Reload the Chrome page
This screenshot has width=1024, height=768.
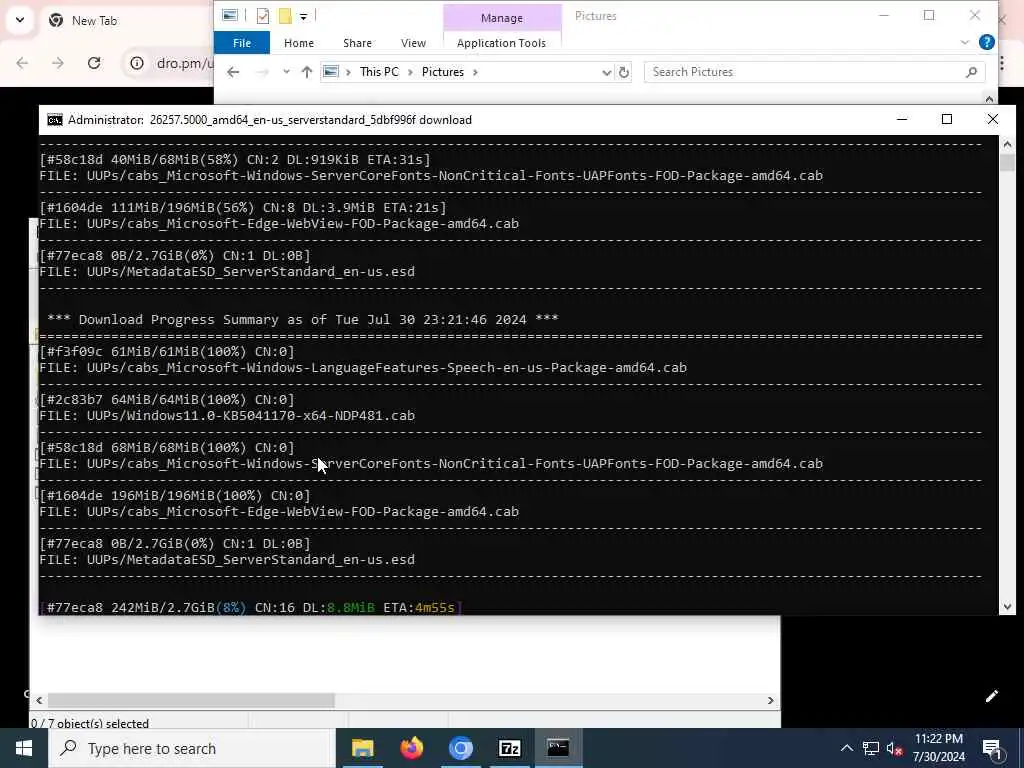(94, 63)
